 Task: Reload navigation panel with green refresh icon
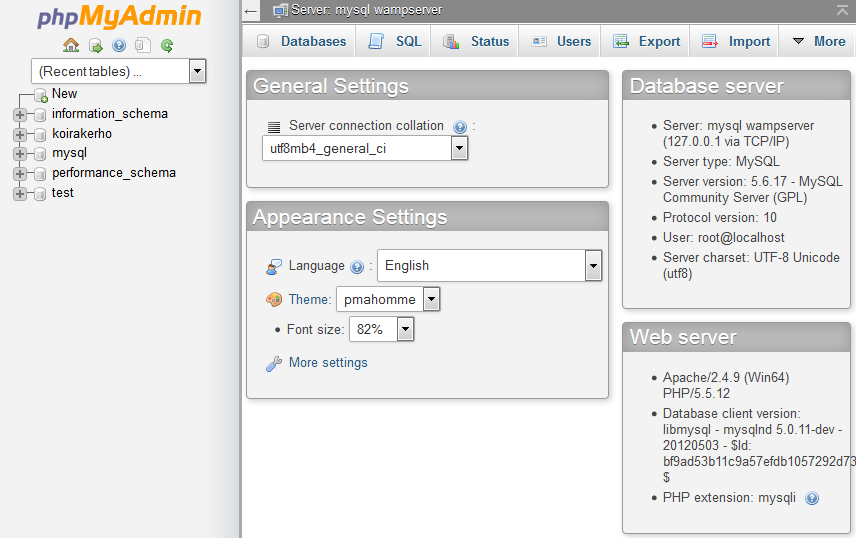[x=167, y=45]
